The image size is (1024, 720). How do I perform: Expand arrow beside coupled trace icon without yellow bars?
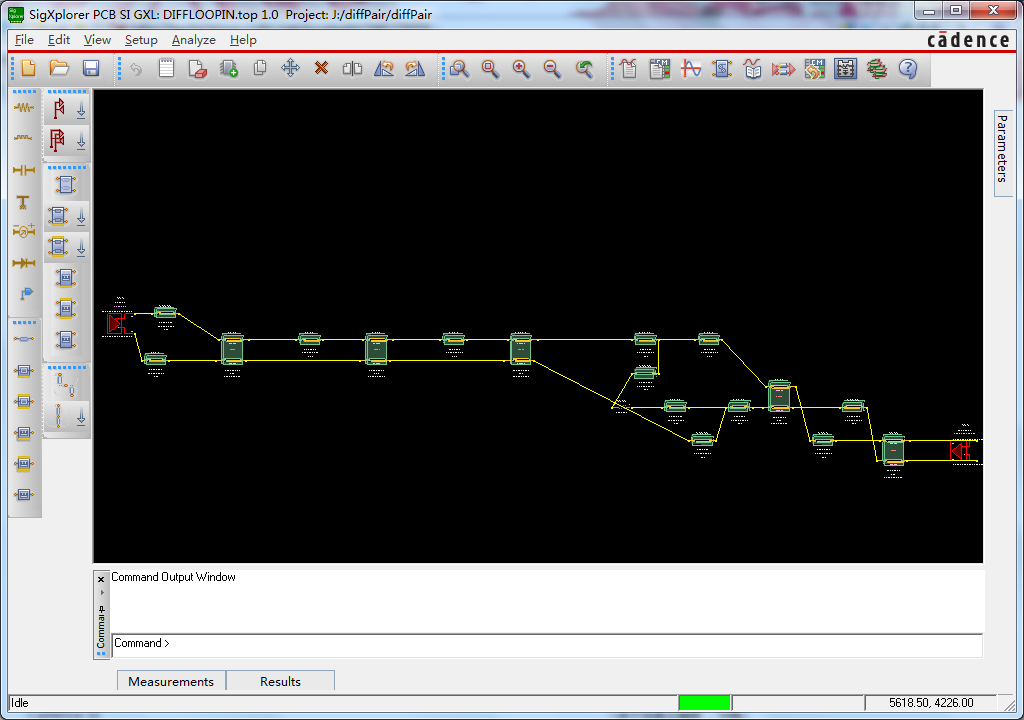tap(81, 217)
